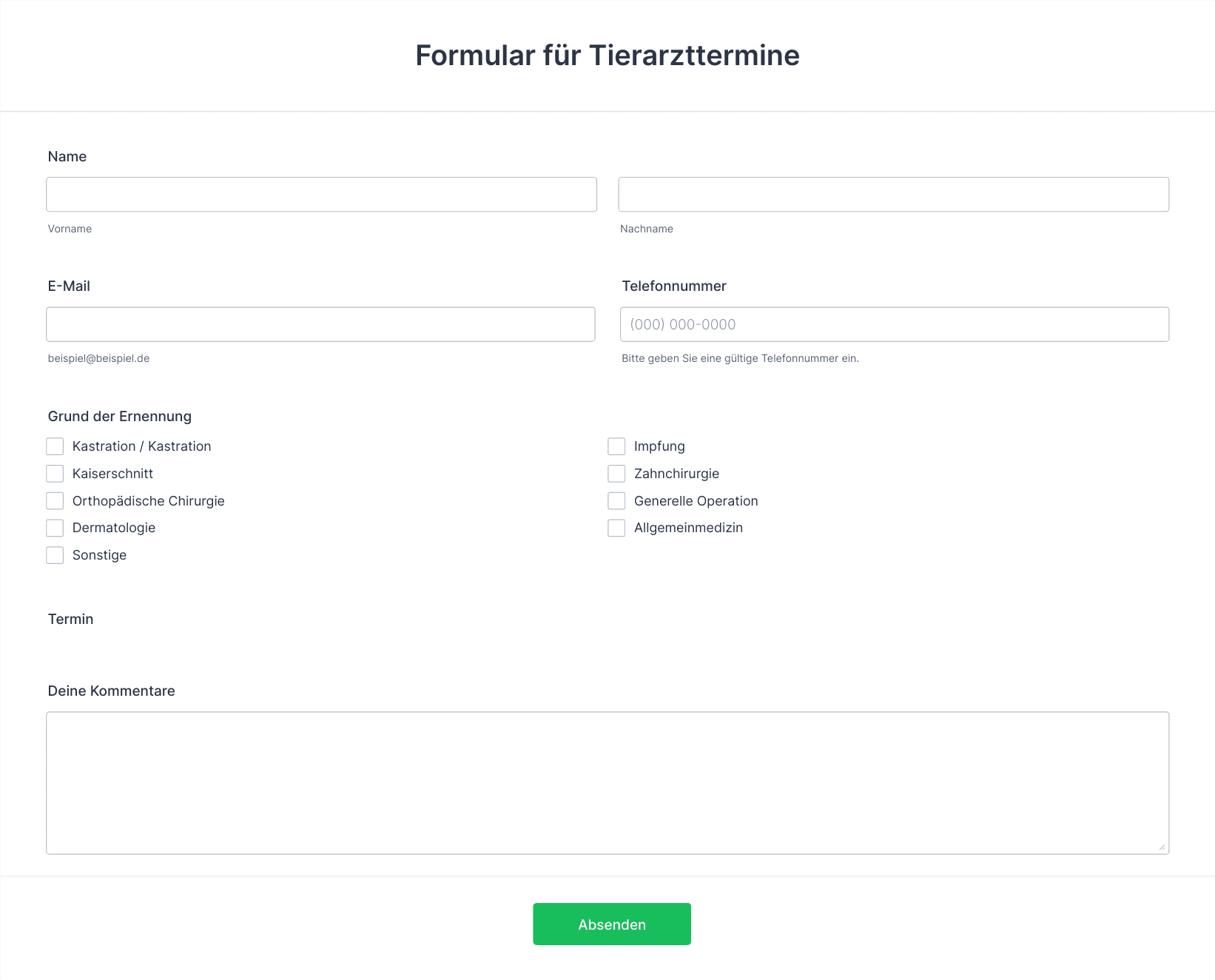Select the Zahnchirurgie checkbox
Image resolution: width=1215 pixels, height=980 pixels.
(x=616, y=474)
